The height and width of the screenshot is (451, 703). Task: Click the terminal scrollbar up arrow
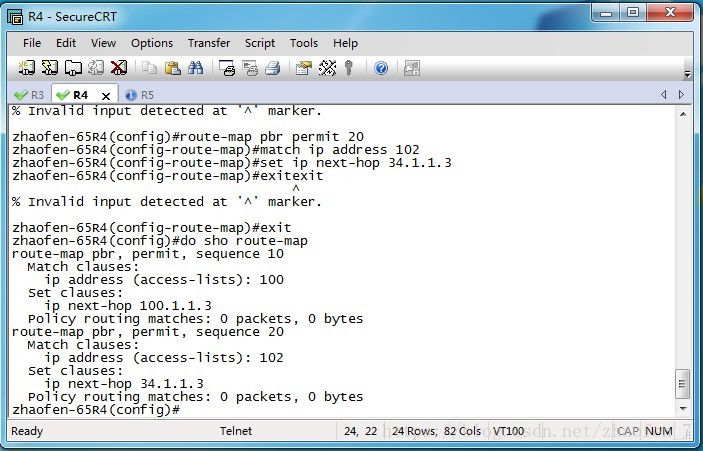(683, 114)
